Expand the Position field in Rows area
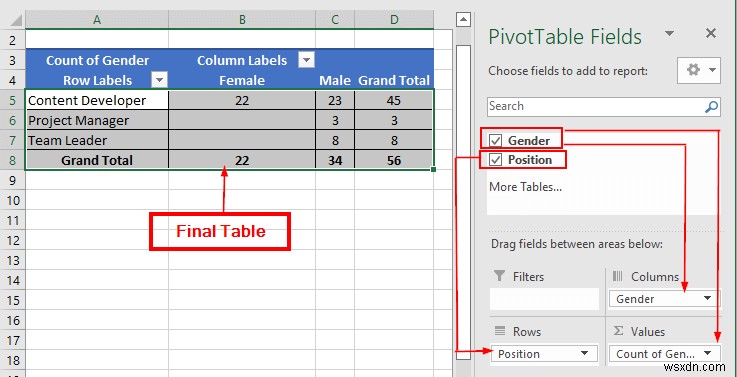The image size is (737, 377). (x=584, y=353)
